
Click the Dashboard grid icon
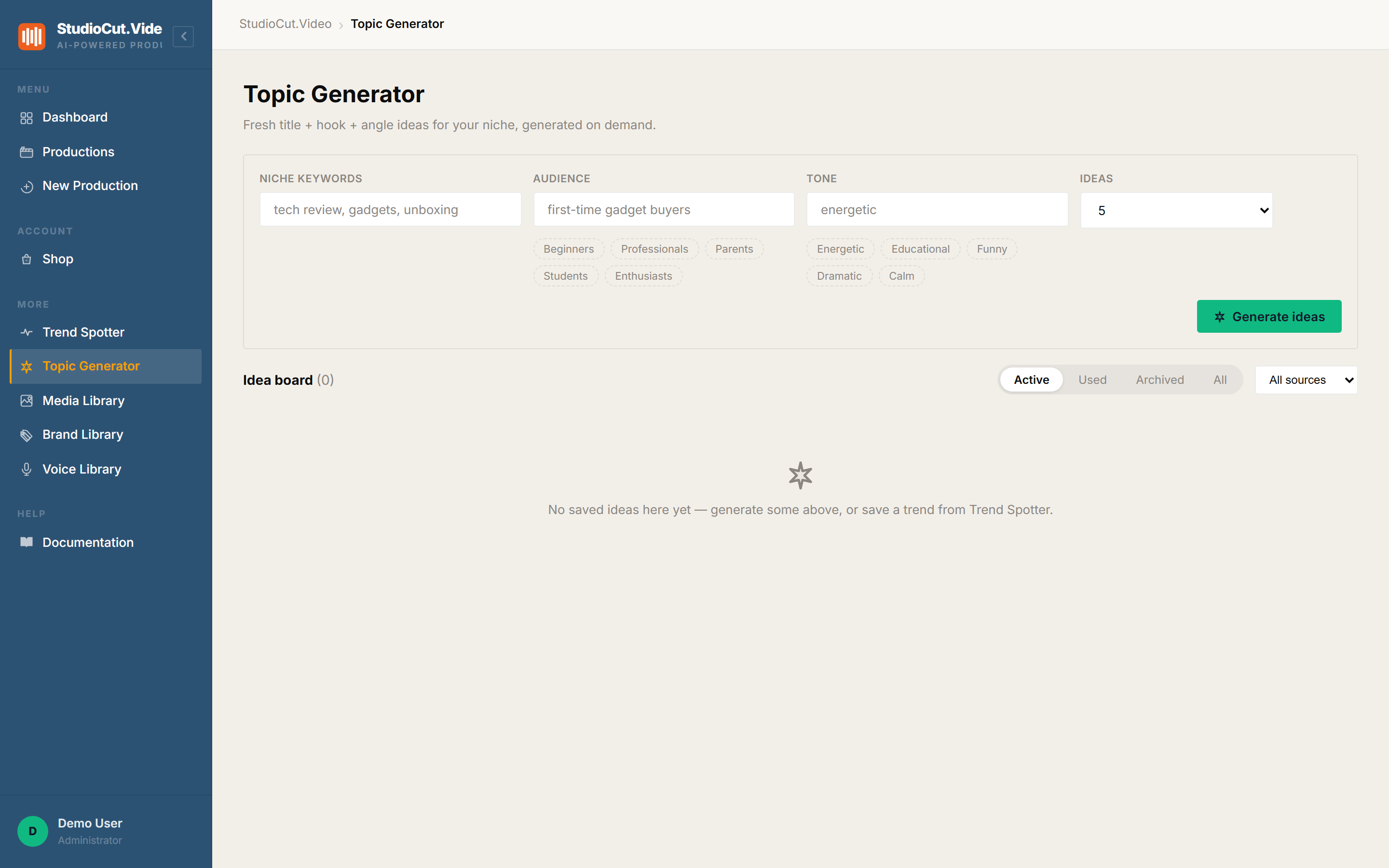27,118
